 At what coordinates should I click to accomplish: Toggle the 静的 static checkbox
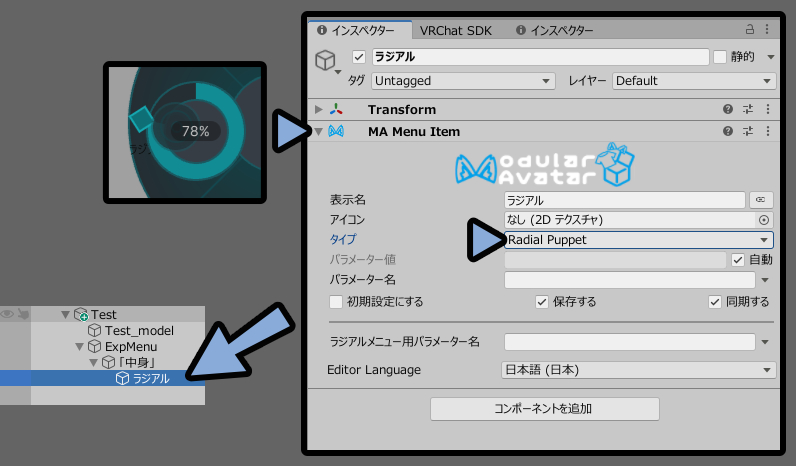pos(720,57)
